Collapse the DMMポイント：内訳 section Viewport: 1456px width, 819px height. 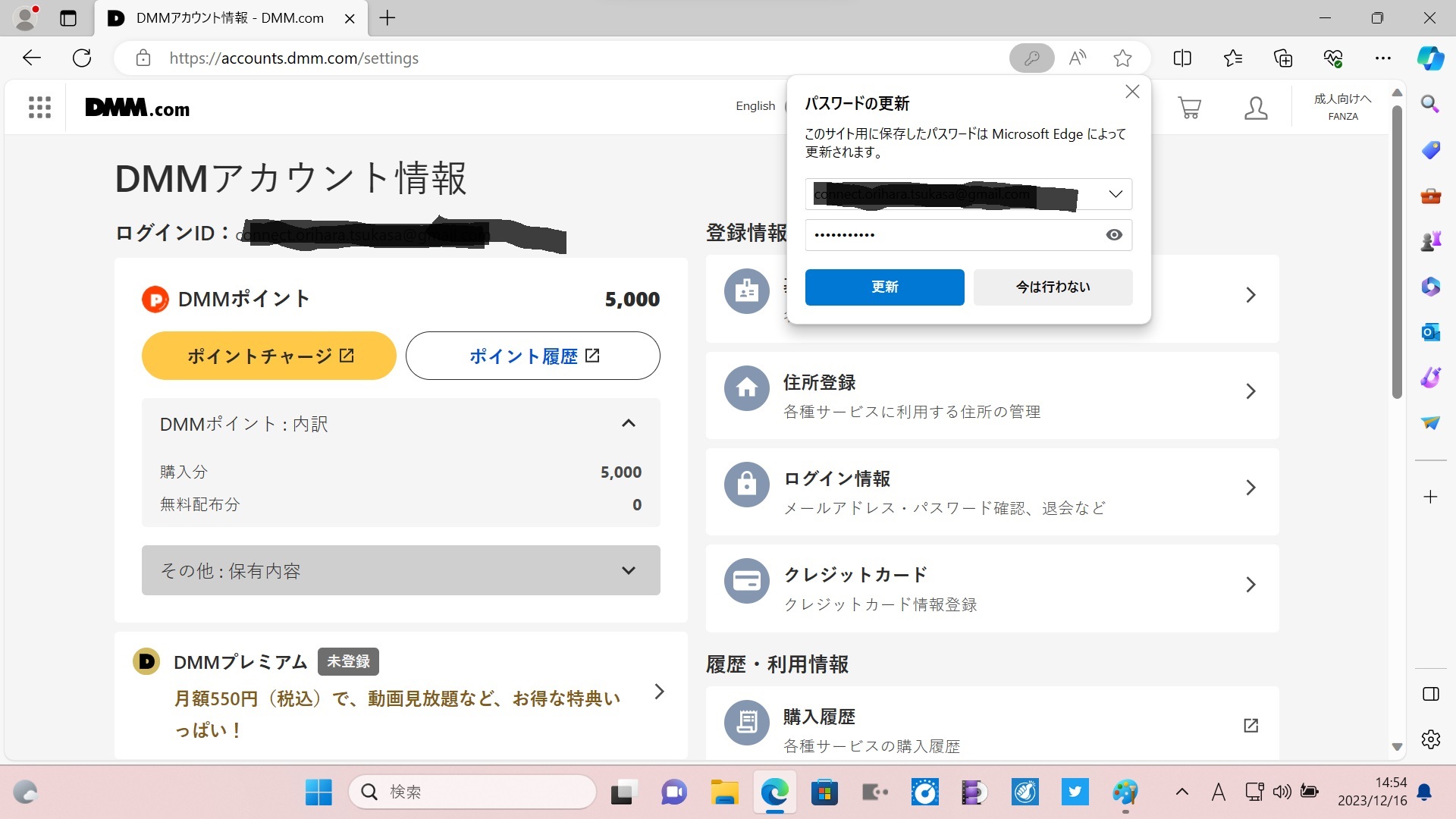click(628, 423)
